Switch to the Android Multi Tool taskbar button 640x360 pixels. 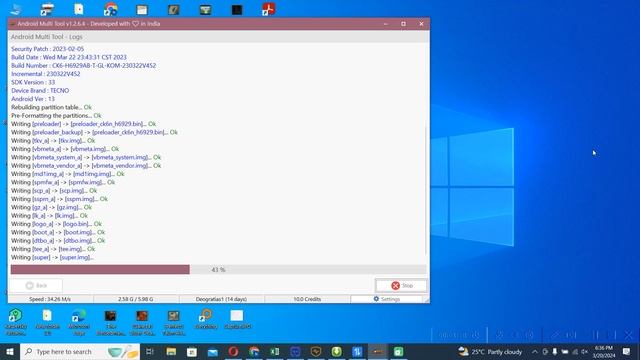coord(378,351)
